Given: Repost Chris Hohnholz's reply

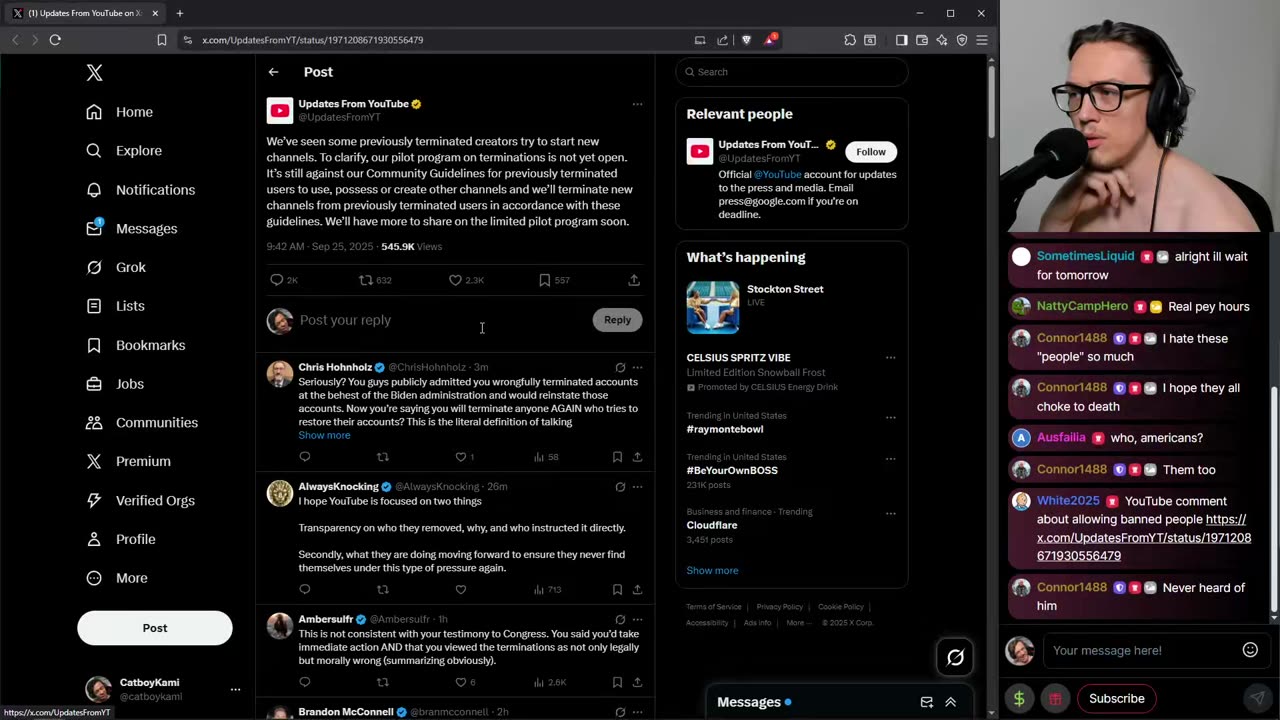Looking at the screenshot, I should (x=382, y=457).
